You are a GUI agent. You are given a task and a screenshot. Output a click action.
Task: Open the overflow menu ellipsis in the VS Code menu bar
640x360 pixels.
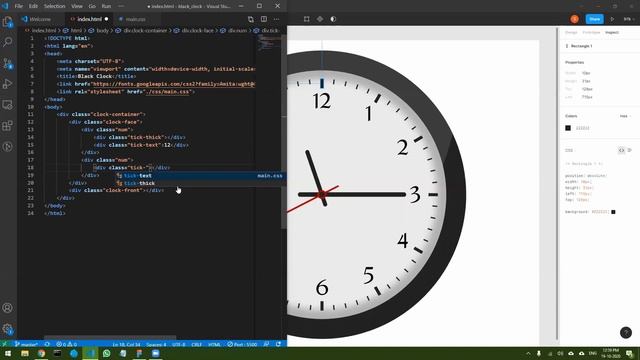pyautogui.click(x=121, y=6)
